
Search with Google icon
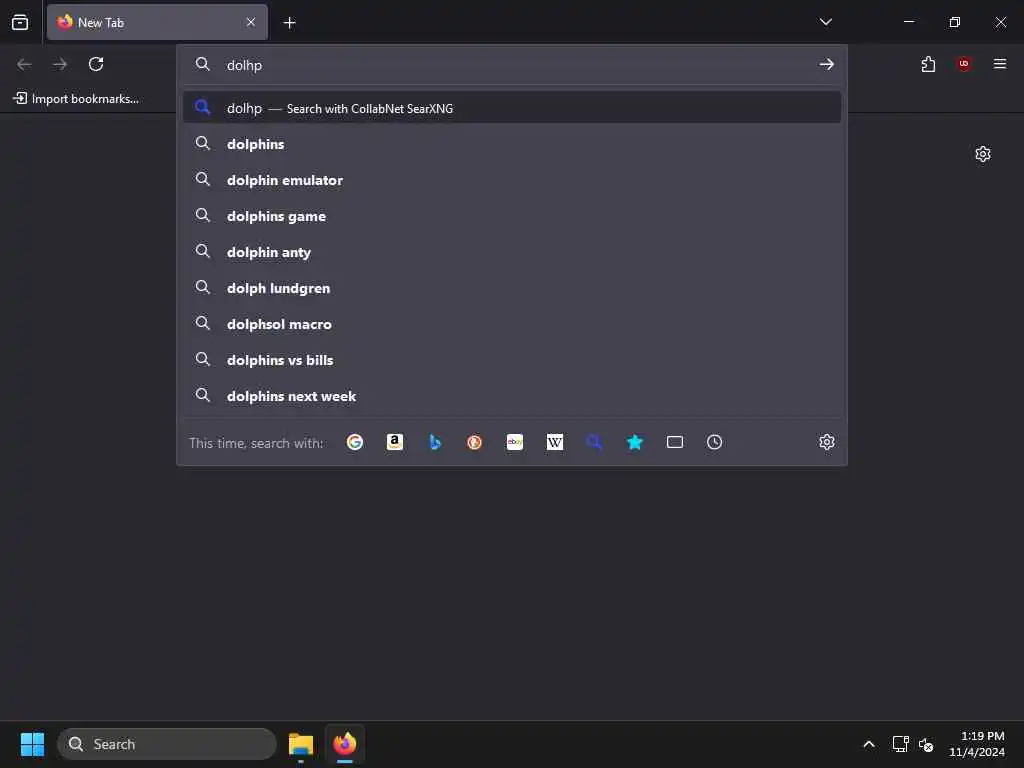point(355,442)
